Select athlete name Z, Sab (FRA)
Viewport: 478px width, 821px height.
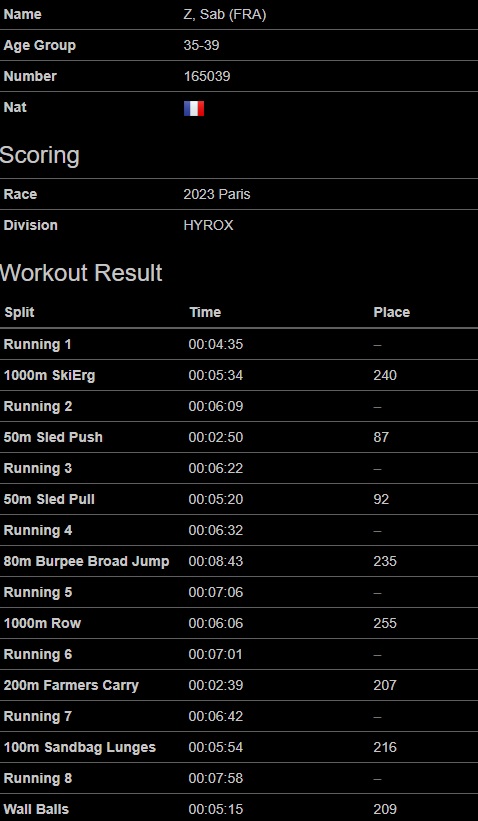pyautogui.click(x=225, y=15)
